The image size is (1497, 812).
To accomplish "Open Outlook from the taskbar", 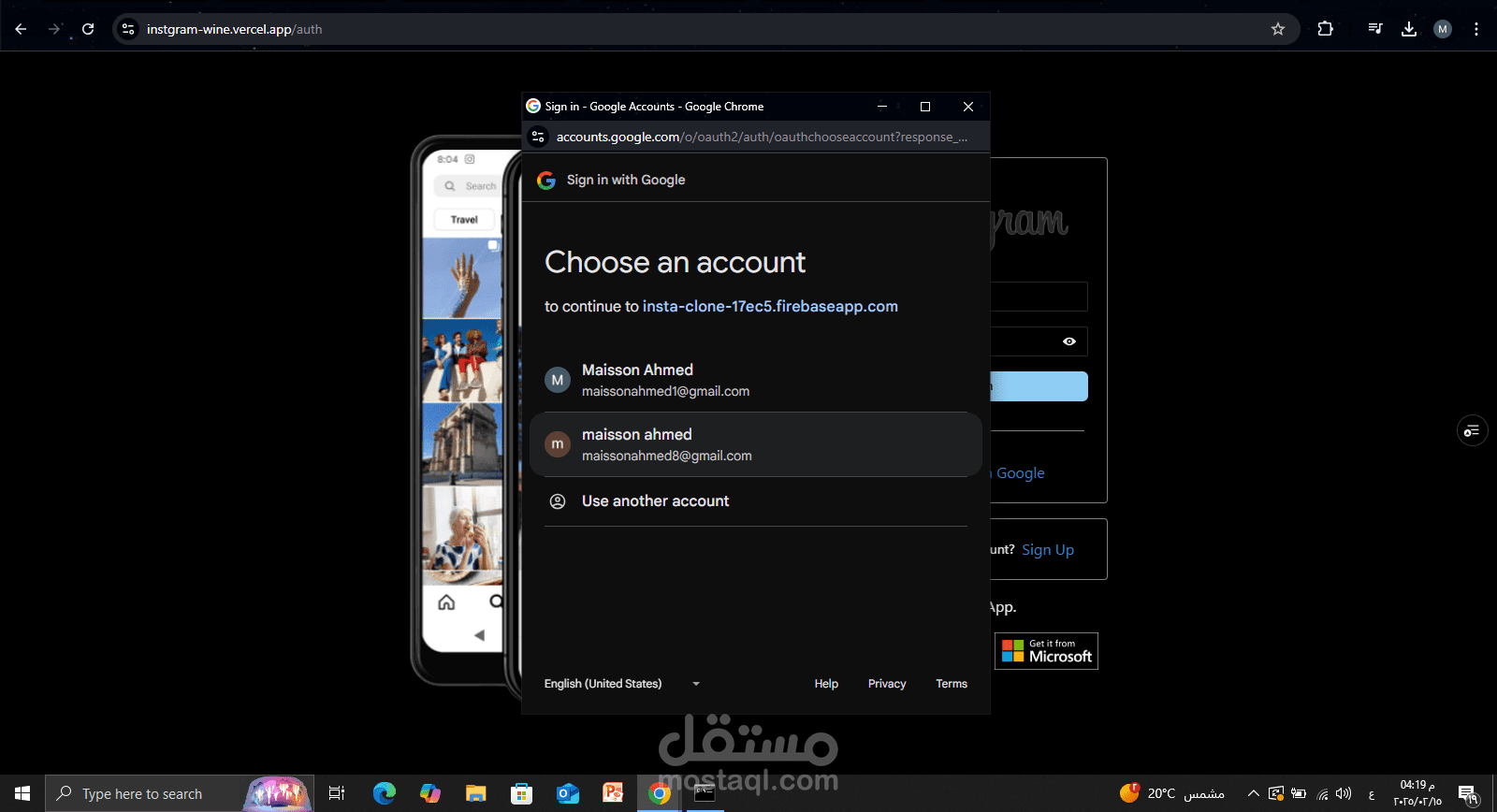I will (x=568, y=793).
